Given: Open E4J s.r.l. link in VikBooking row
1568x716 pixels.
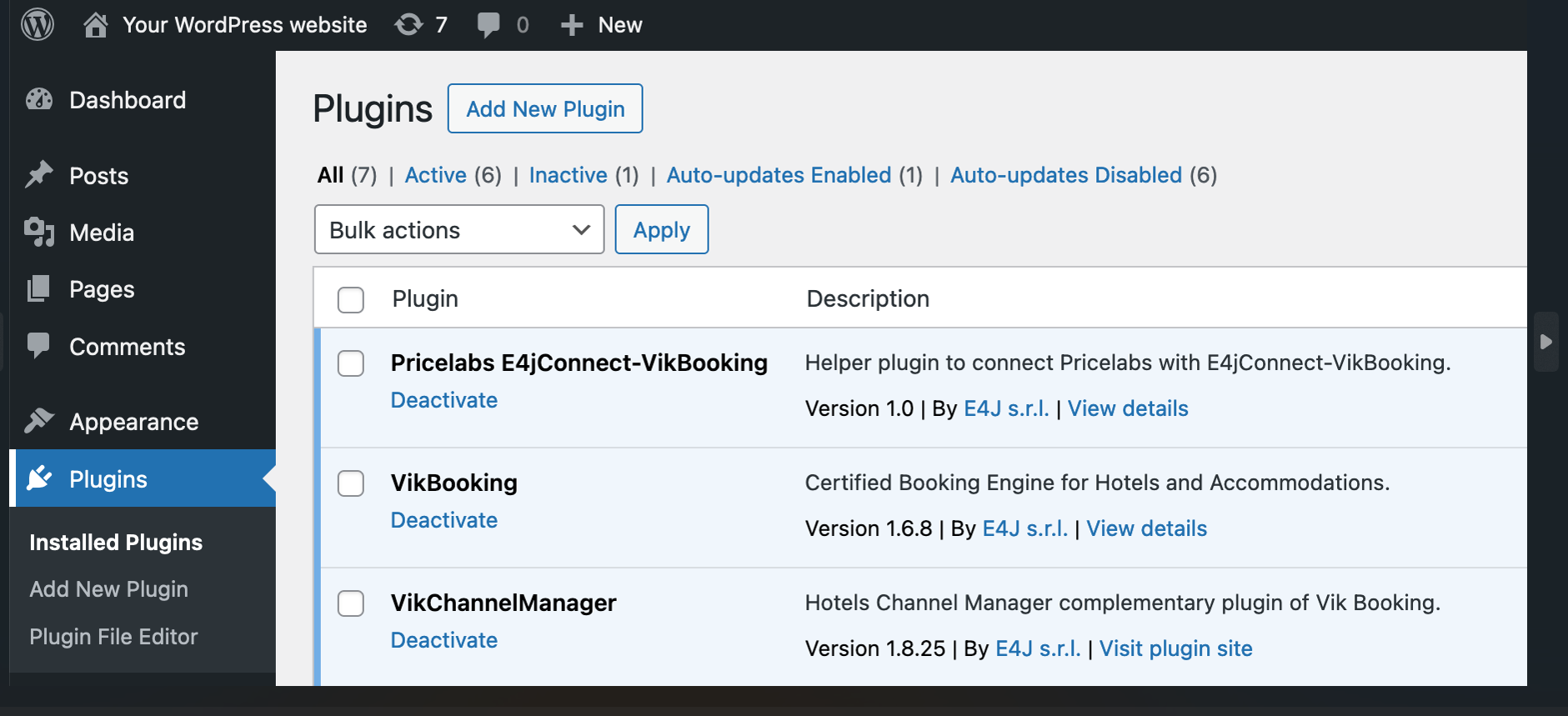Looking at the screenshot, I should [x=1025, y=528].
